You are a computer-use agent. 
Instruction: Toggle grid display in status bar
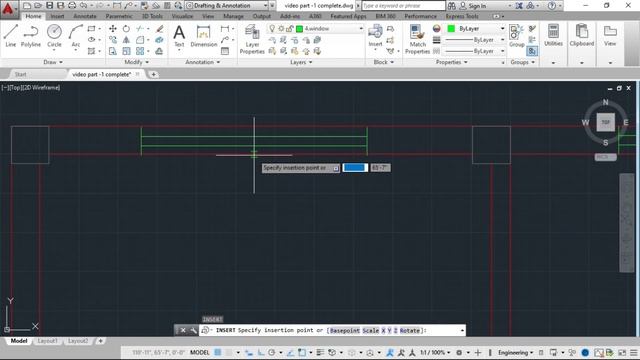point(218,352)
